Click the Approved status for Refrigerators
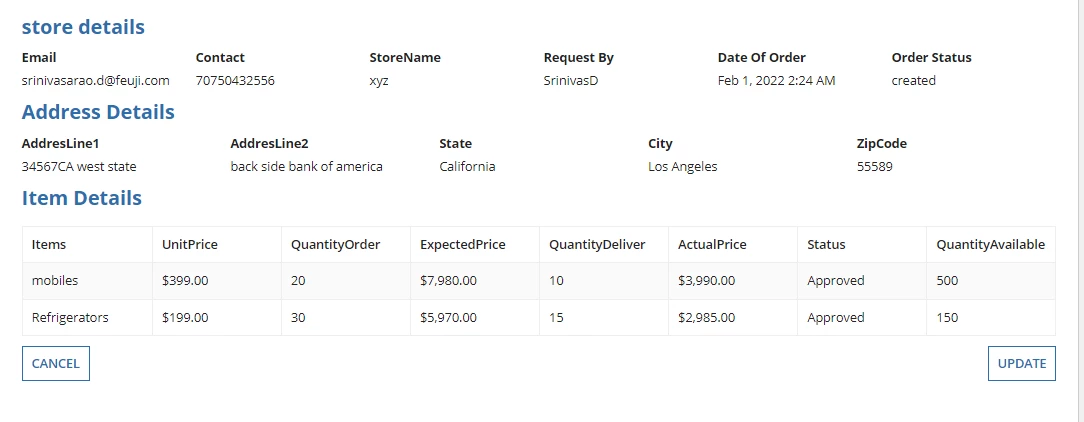This screenshot has height=422, width=1084. tap(836, 318)
